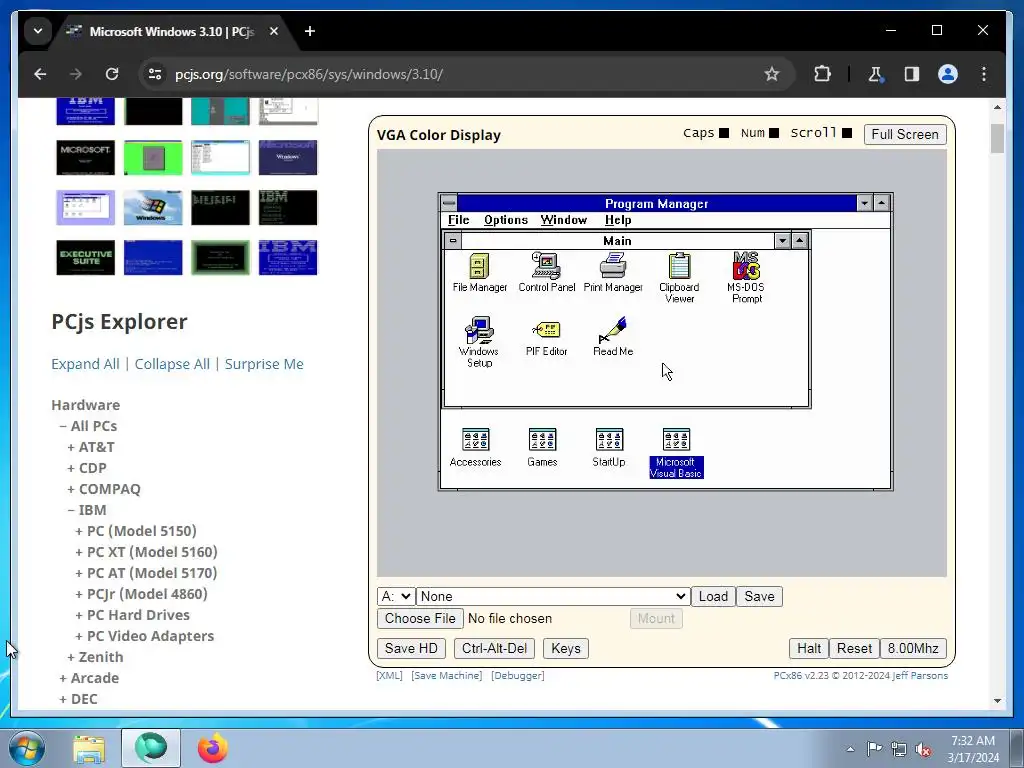
Task: Click the Save HD button
Action: click(x=411, y=648)
